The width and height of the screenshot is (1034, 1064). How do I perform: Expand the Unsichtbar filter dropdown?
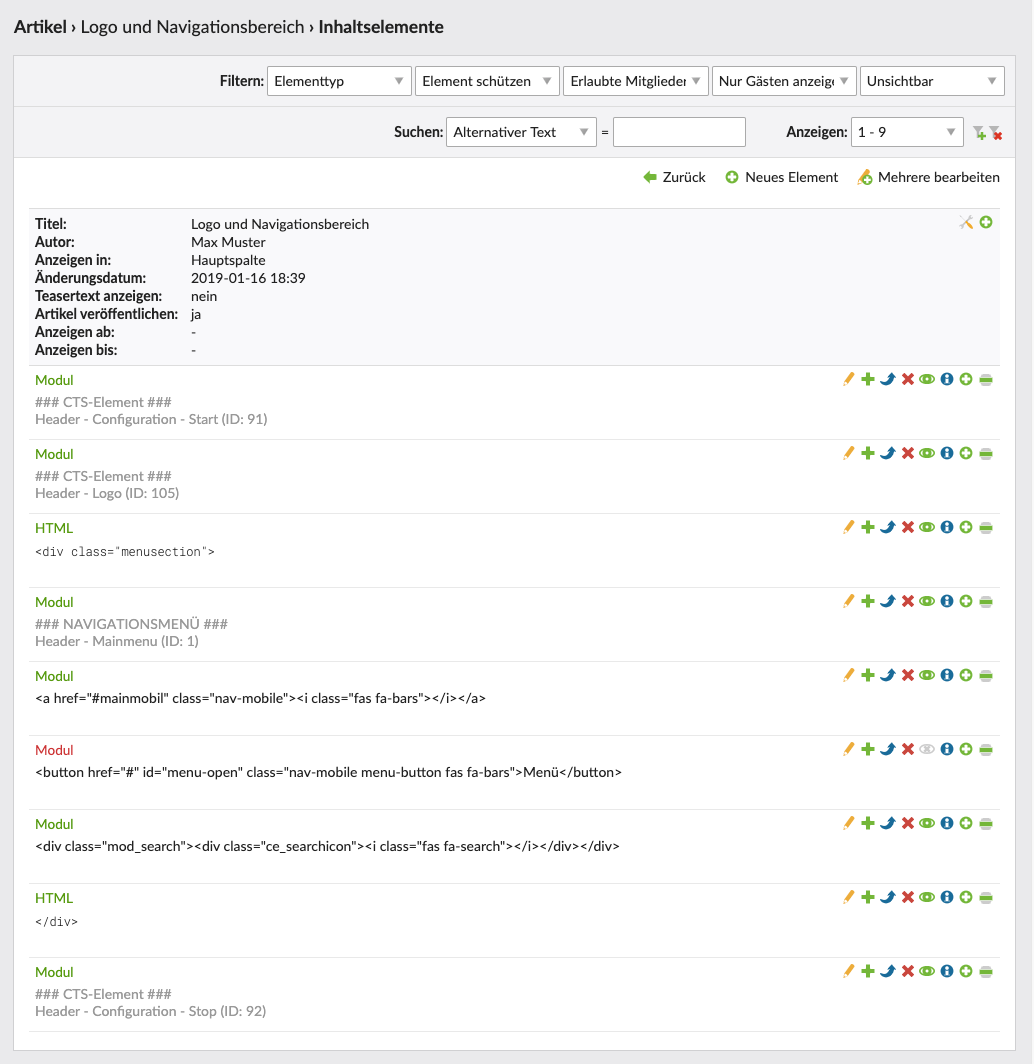click(932, 81)
